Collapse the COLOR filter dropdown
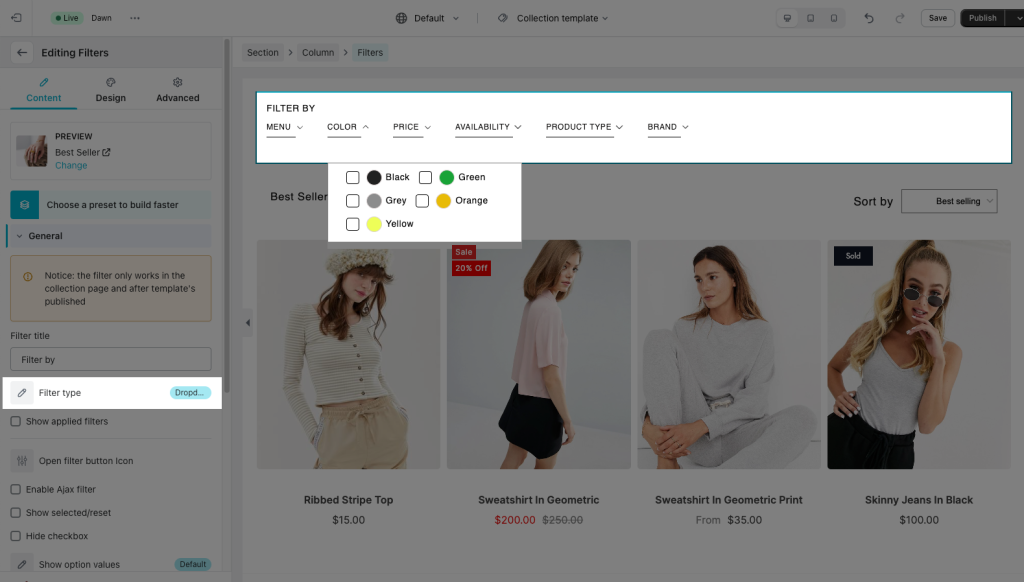1024x582 pixels. click(x=348, y=127)
